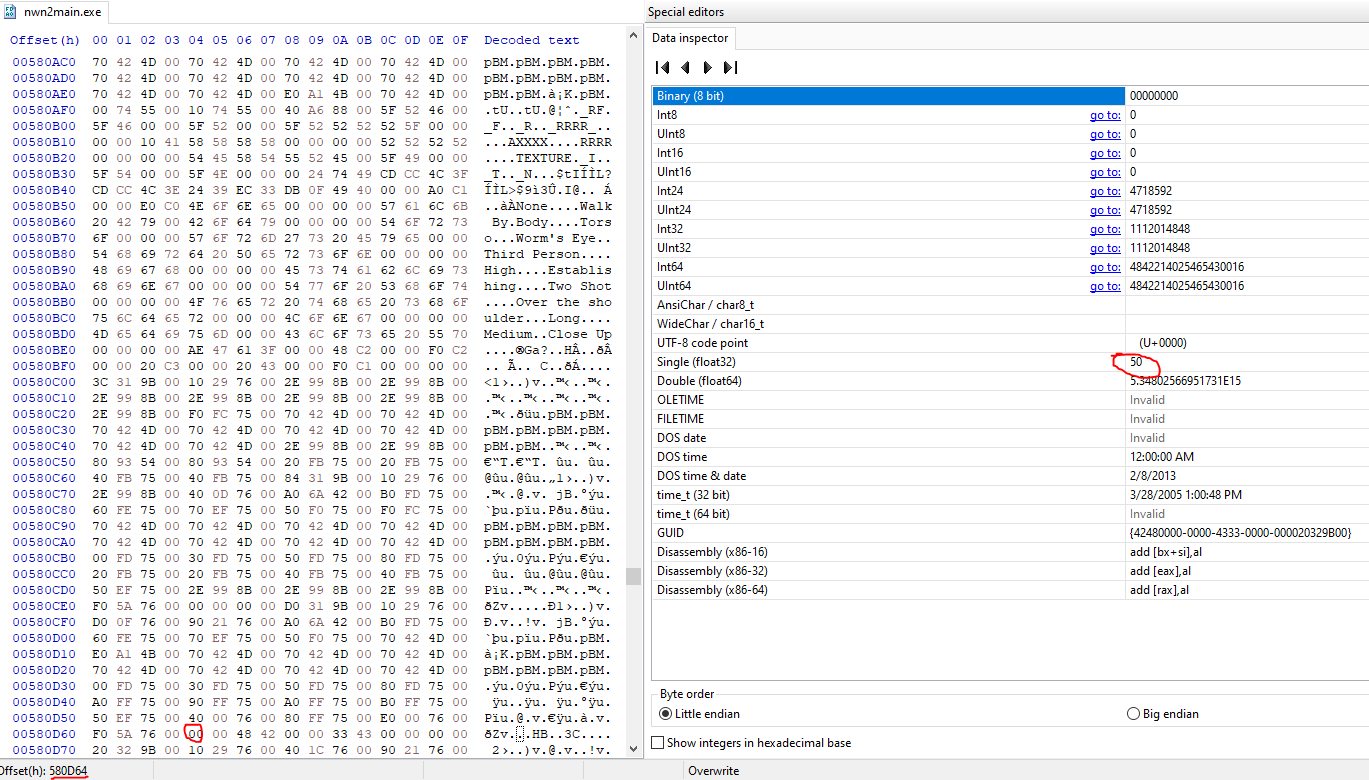Enable Show integers in hexadecimal base
This screenshot has height=780, width=1369.
coord(658,743)
